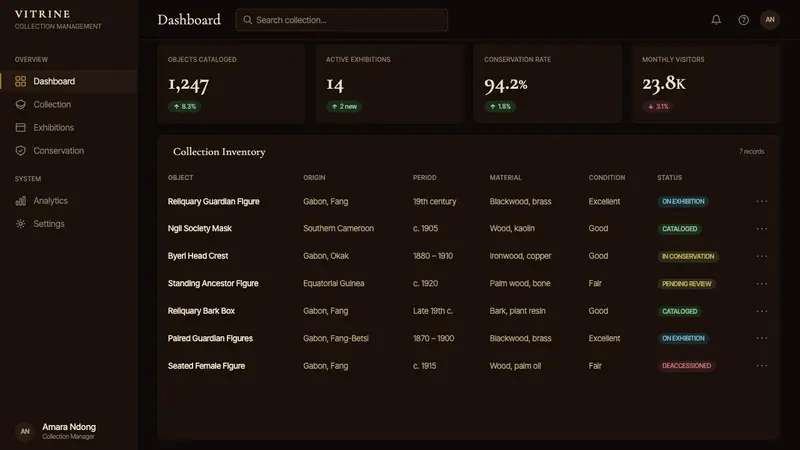800x450 pixels.
Task: Select the Conservation shield icon
Action: click(x=20, y=151)
